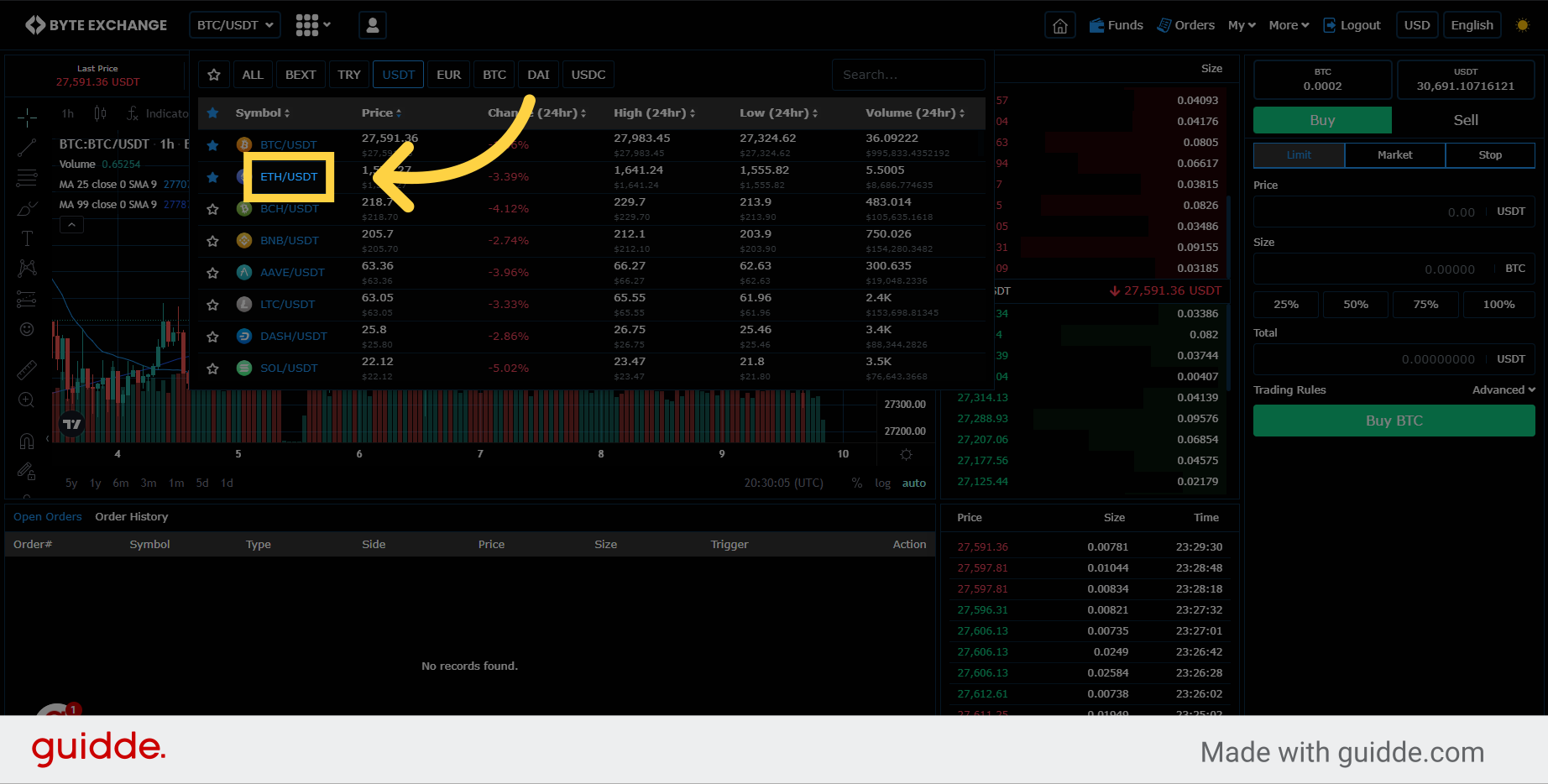Click the DASH/USDT coin icon

click(x=244, y=337)
